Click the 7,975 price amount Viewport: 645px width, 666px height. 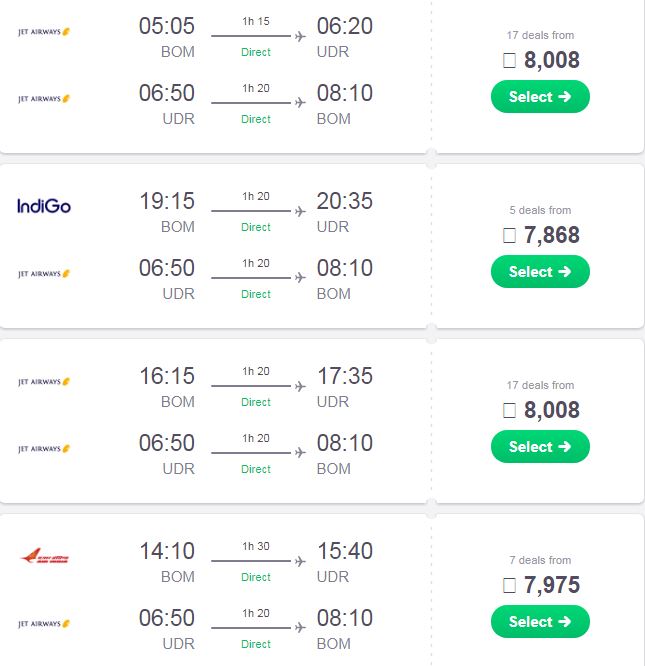point(552,585)
